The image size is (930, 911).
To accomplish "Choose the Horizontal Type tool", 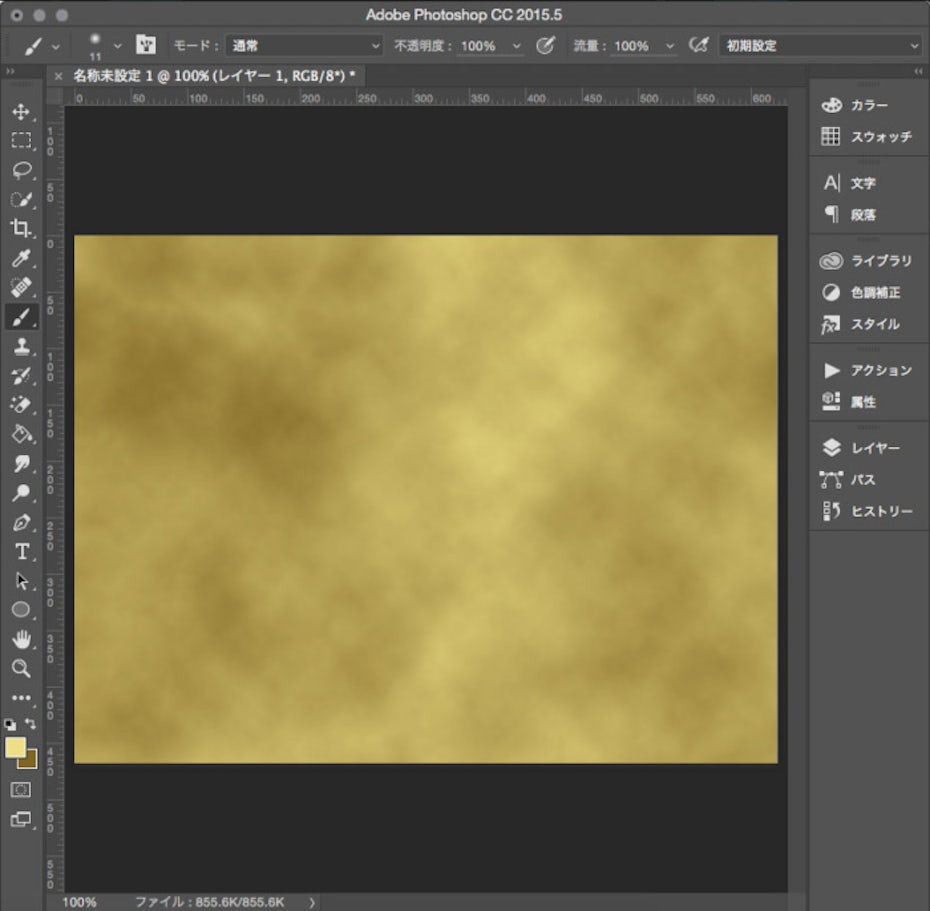I will 21,552.
